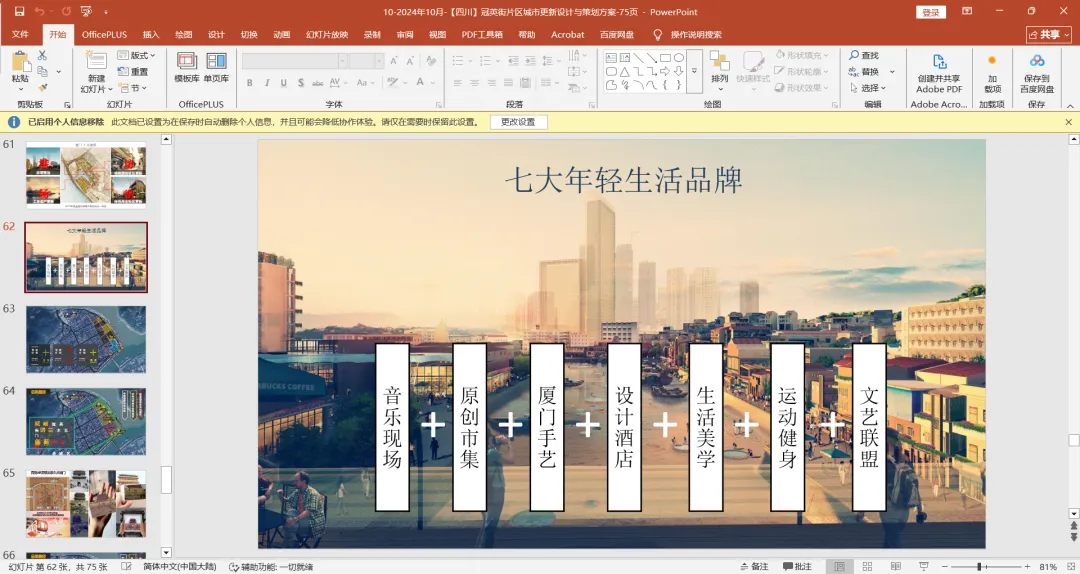Open the 模板库 template library icon
The image size is (1080, 574).
click(187, 61)
